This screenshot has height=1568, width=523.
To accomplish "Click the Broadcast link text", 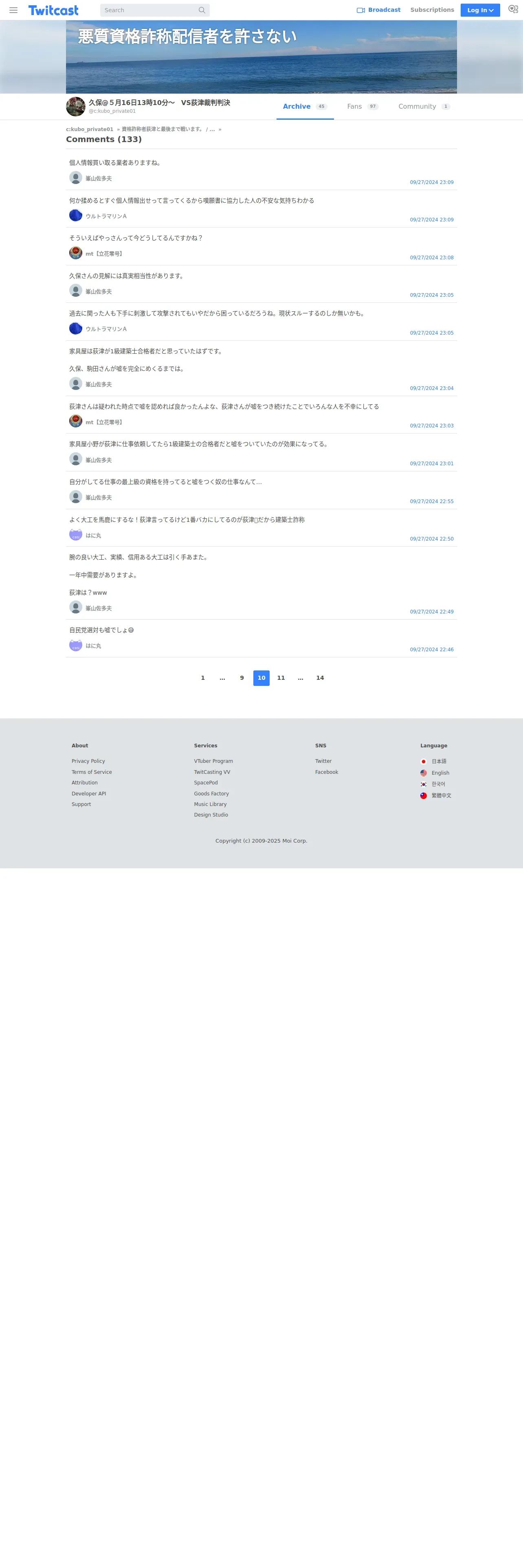I will (384, 10).
